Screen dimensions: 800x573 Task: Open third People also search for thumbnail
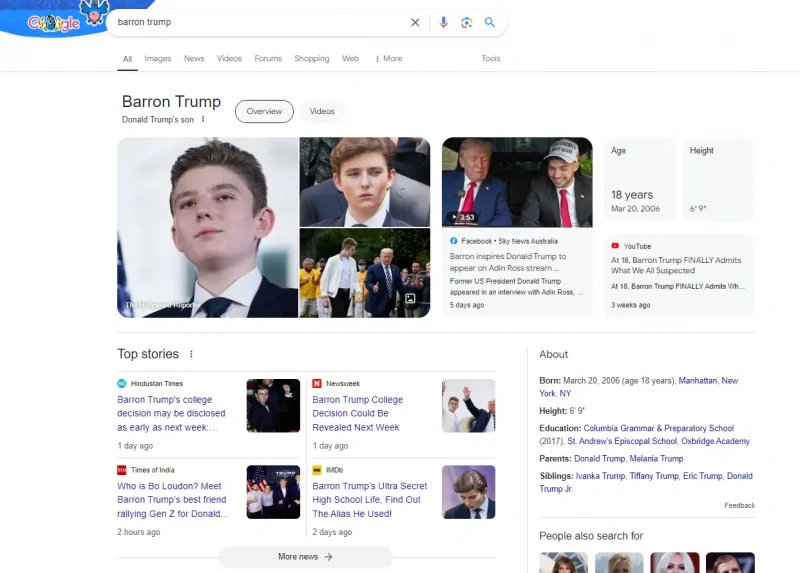[675, 562]
